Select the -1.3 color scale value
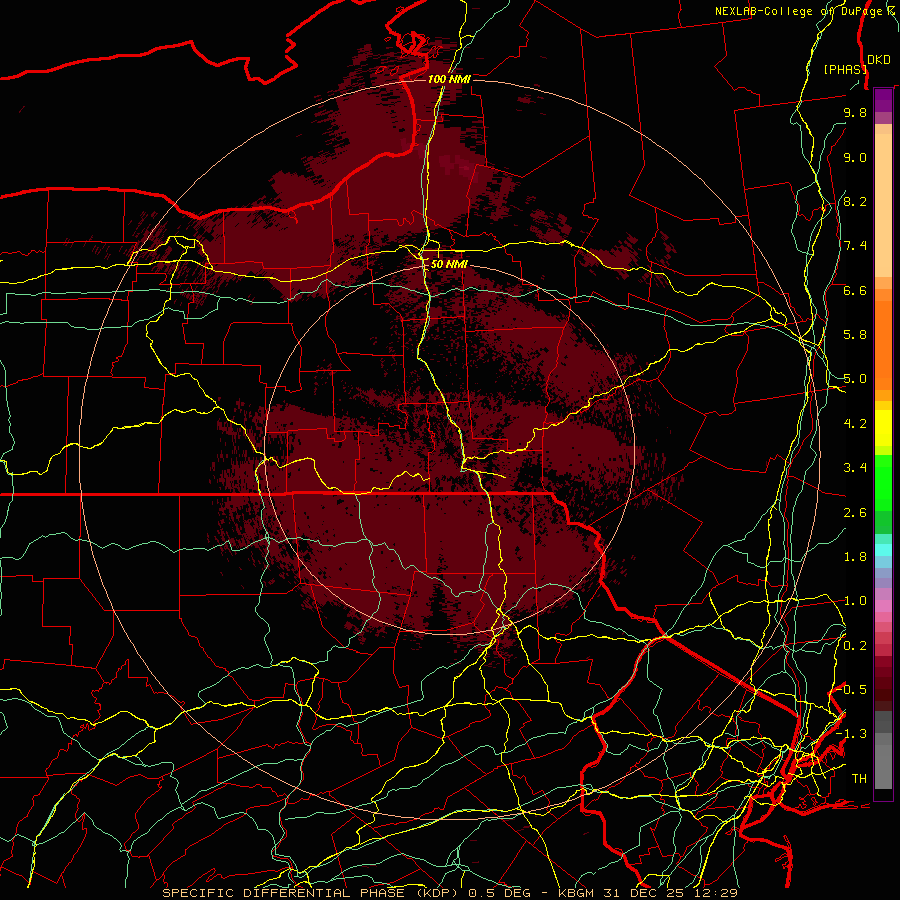The image size is (900, 900). pos(852,734)
